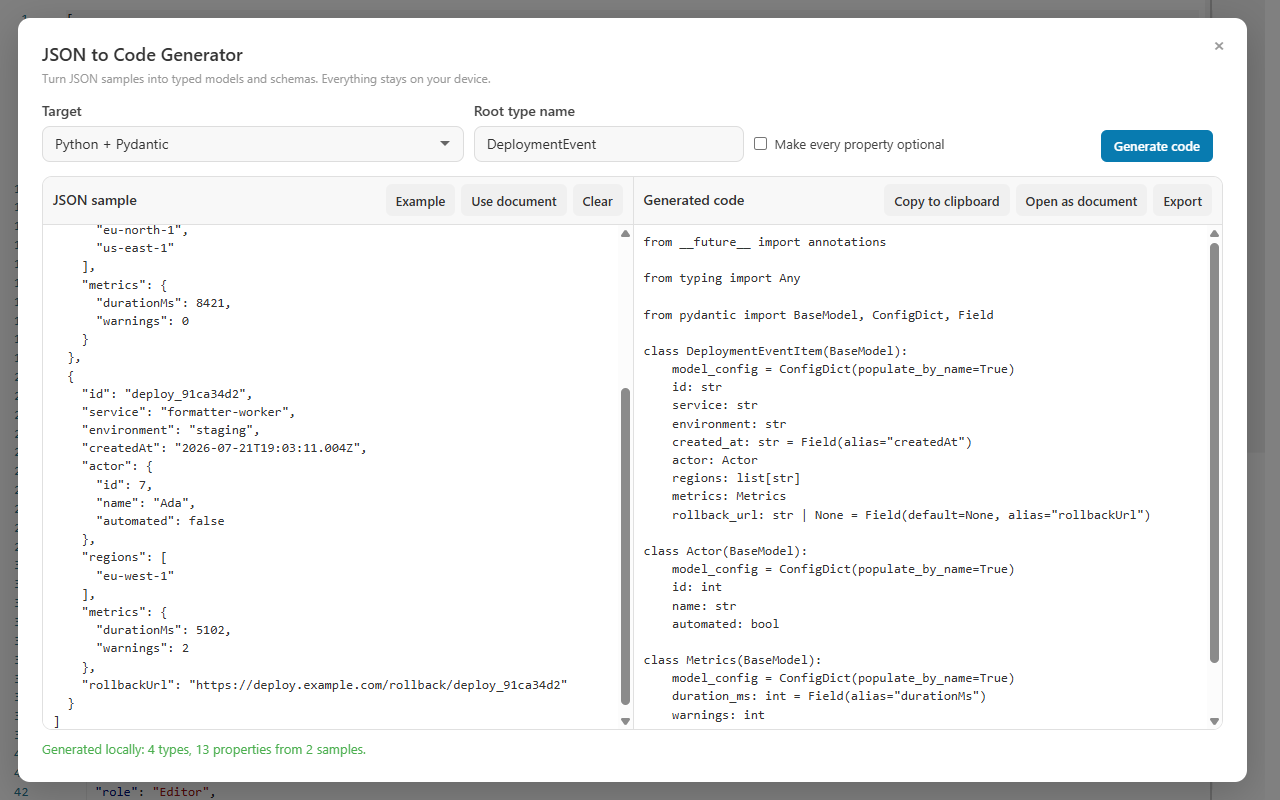
Task: Click the "durationMs": 5102 line
Action: click(163, 630)
